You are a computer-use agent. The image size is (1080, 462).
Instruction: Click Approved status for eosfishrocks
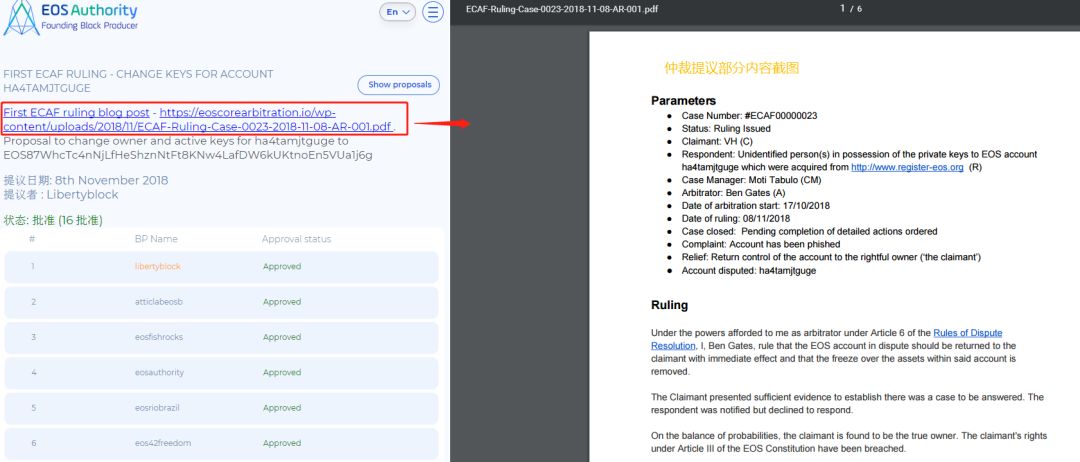pos(282,337)
